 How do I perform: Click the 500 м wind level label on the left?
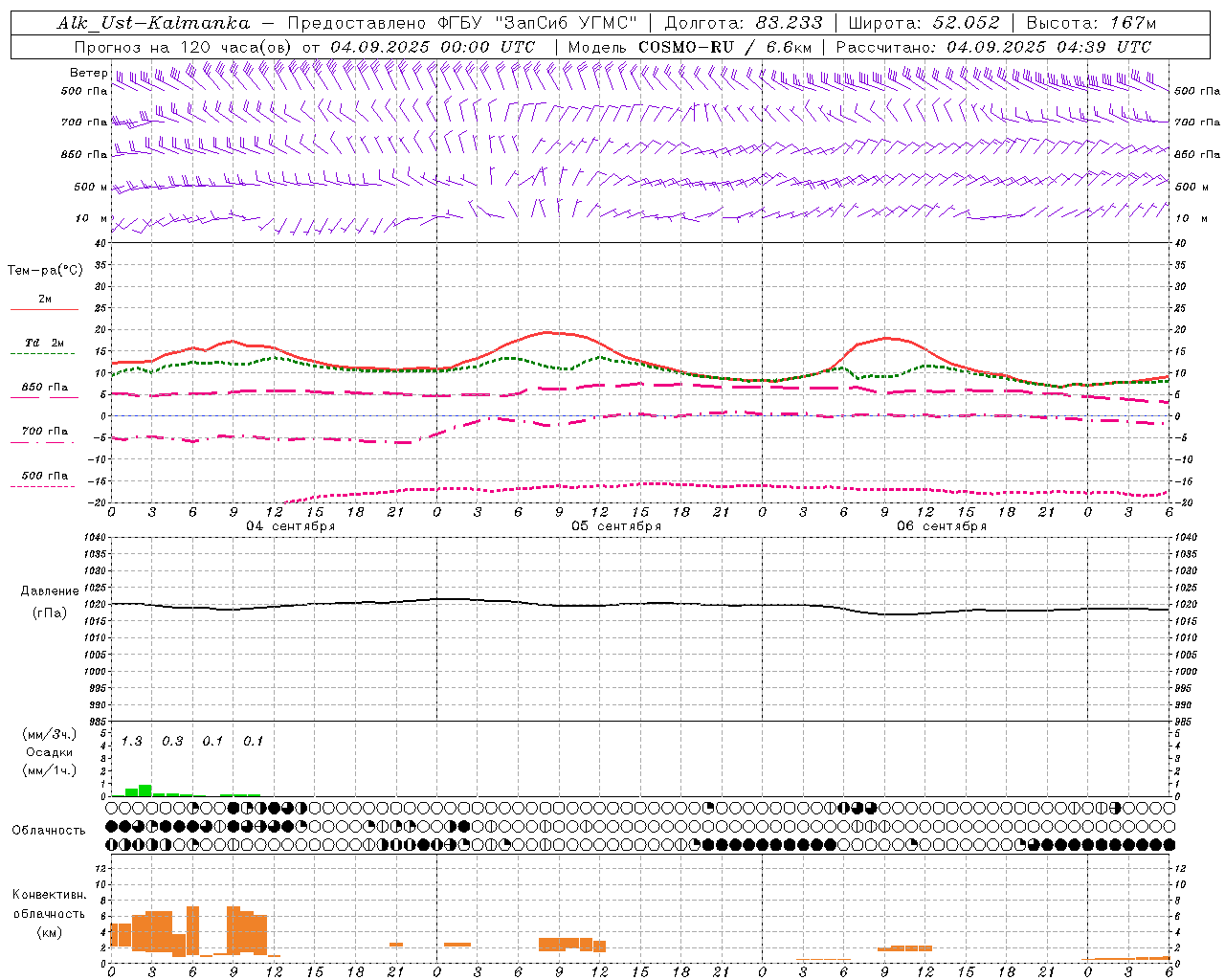click(x=90, y=187)
